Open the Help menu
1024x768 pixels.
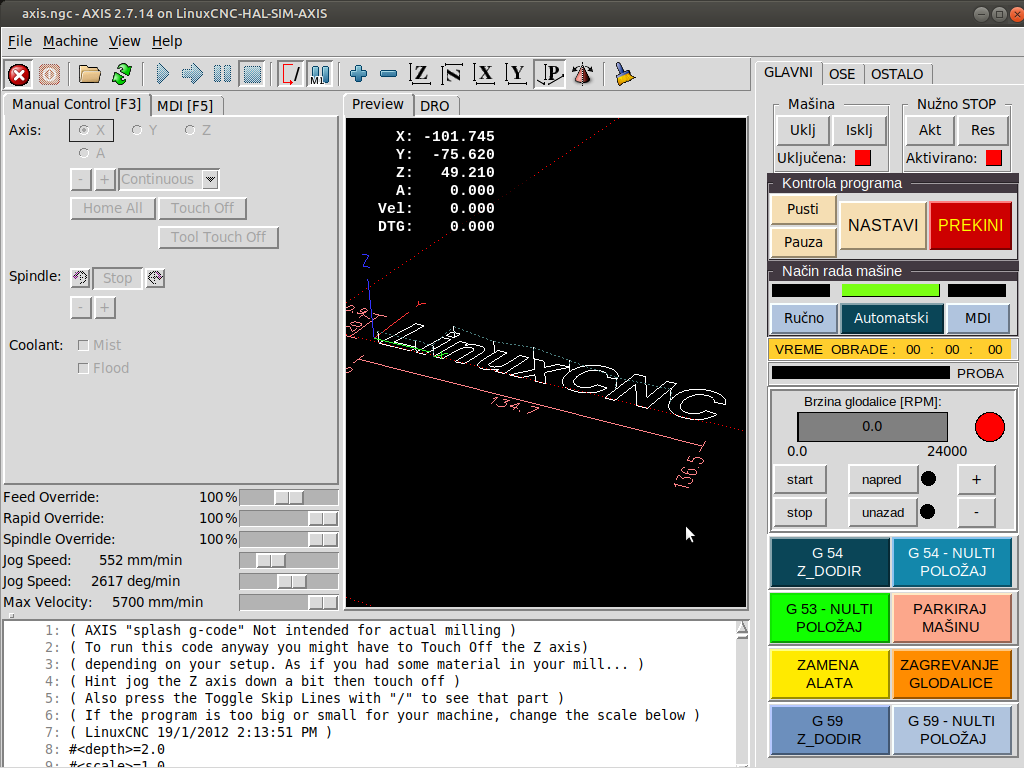pyautogui.click(x=167, y=41)
